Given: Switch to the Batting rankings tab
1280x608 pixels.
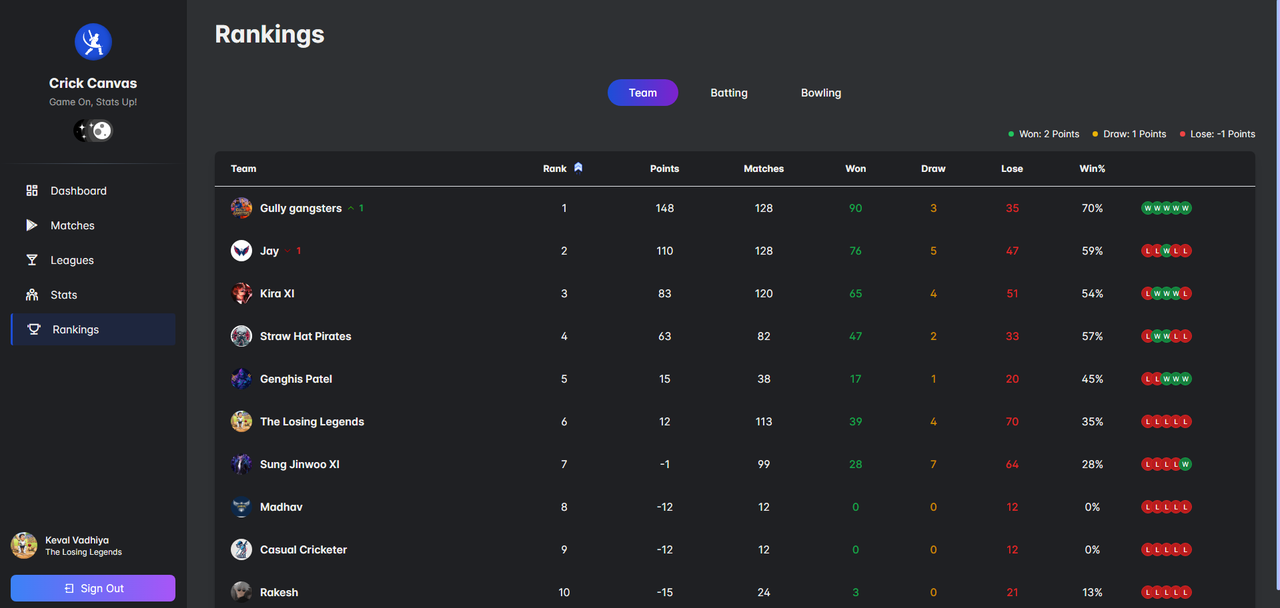Looking at the screenshot, I should pyautogui.click(x=729, y=93).
